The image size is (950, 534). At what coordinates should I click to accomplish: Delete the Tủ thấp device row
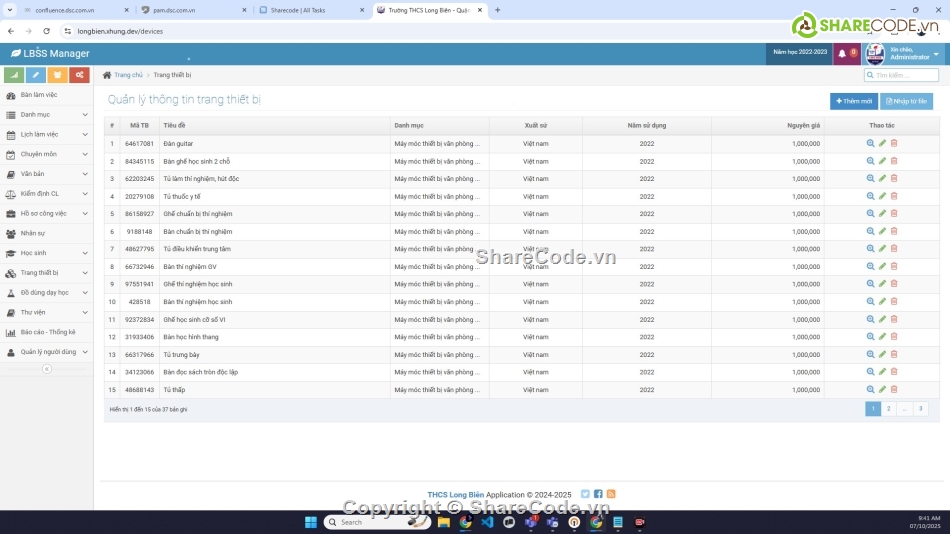tap(894, 389)
